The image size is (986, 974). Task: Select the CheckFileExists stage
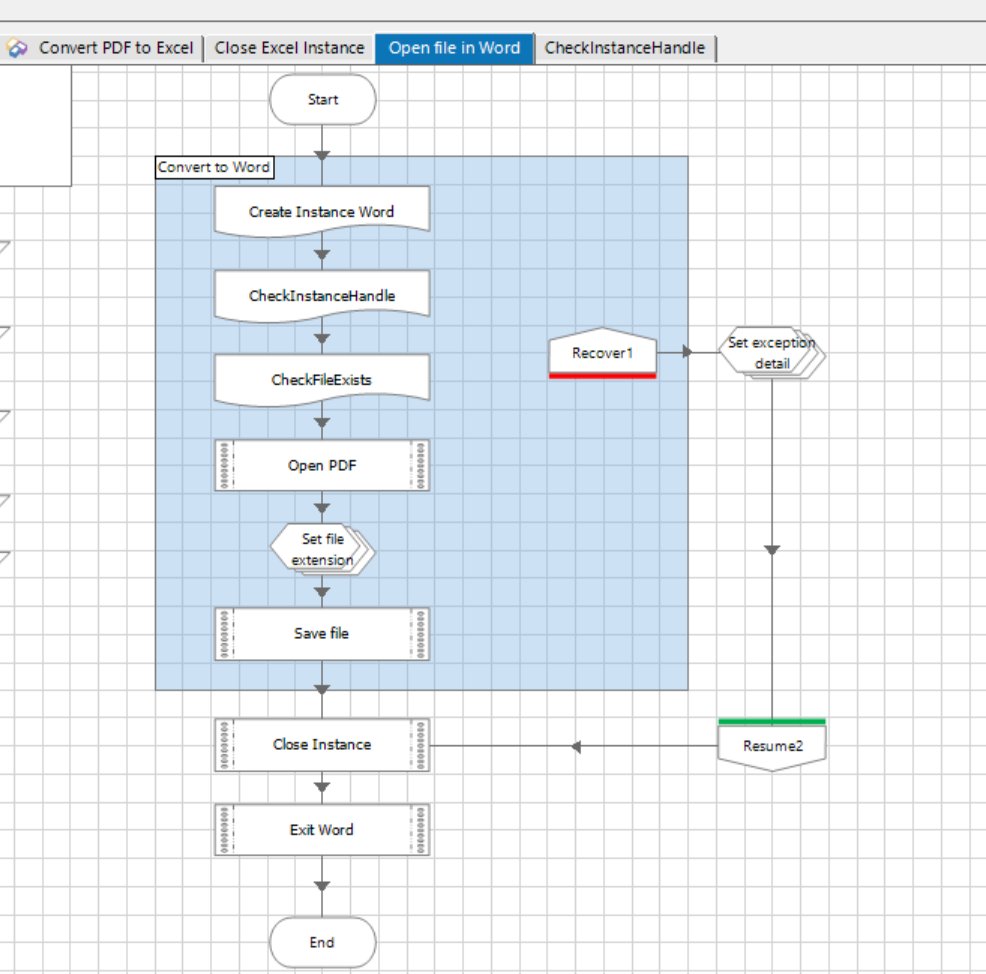[x=322, y=380]
